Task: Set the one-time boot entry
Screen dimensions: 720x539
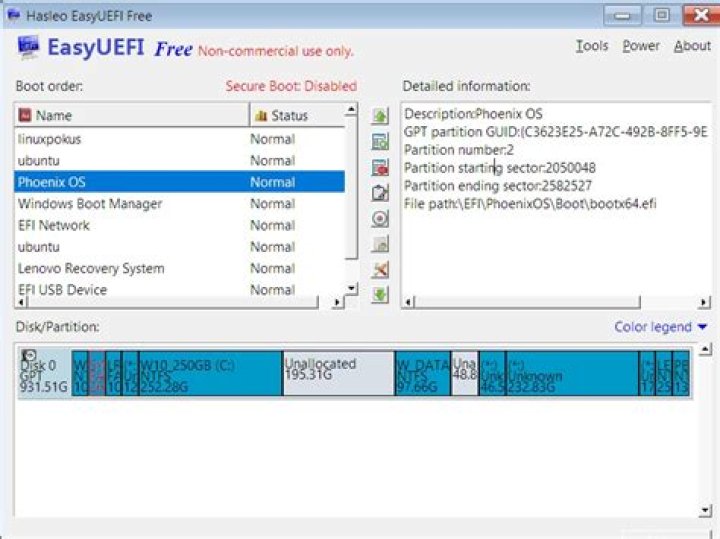Action: point(380,219)
